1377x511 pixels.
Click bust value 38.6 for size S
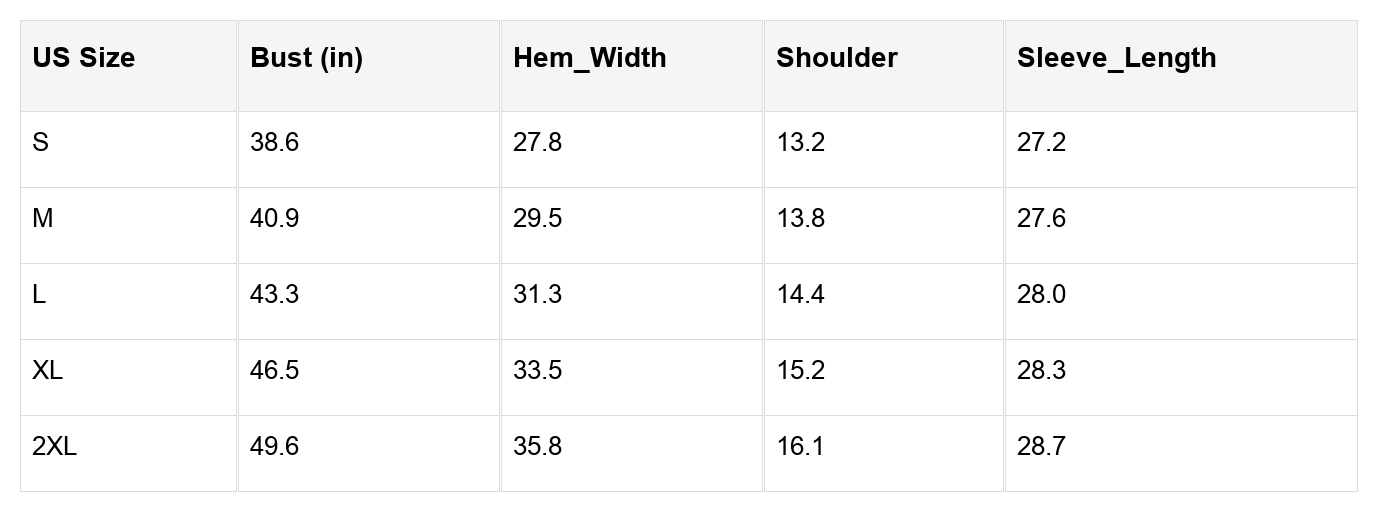coord(274,143)
